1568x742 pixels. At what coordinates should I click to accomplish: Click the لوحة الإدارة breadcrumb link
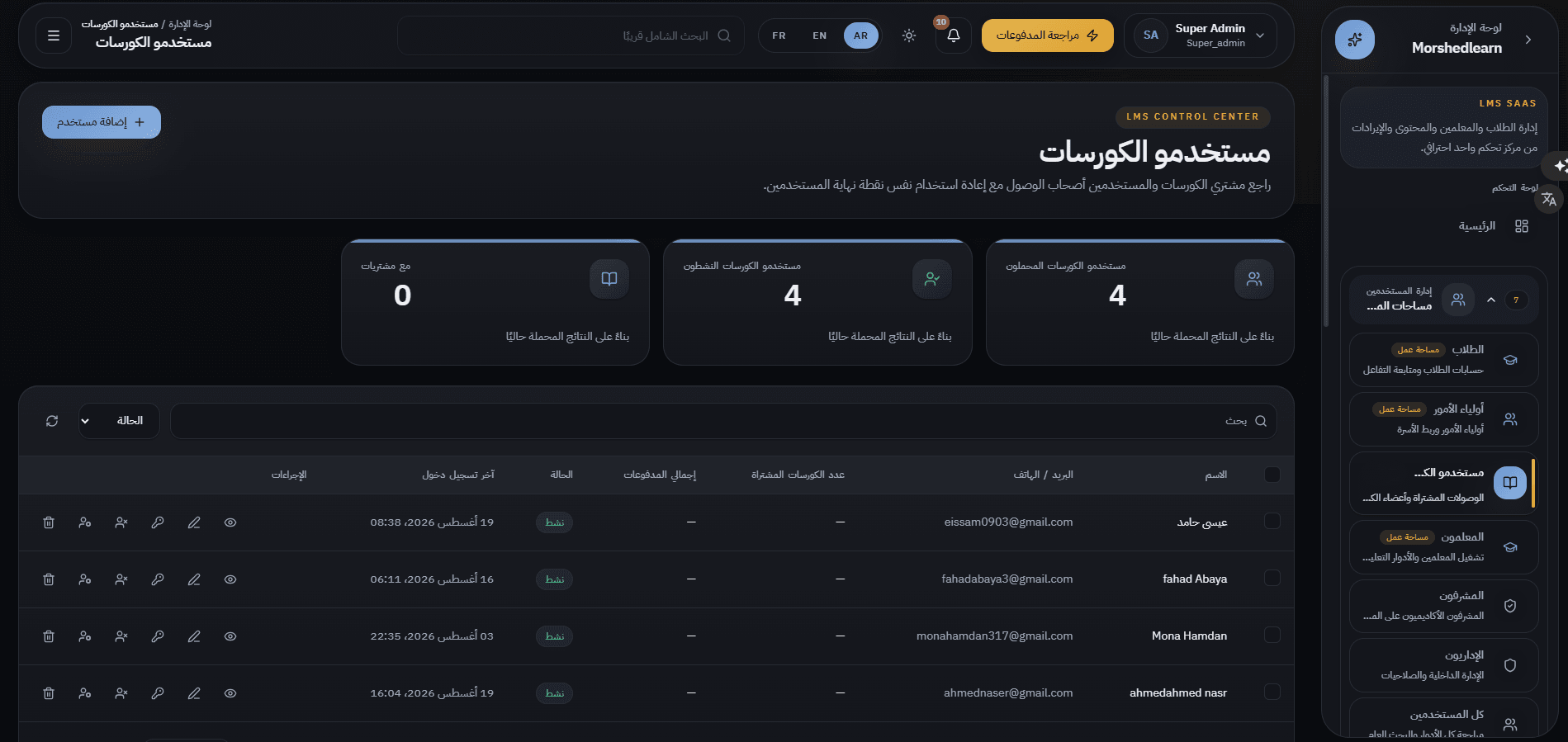pyautogui.click(x=190, y=24)
